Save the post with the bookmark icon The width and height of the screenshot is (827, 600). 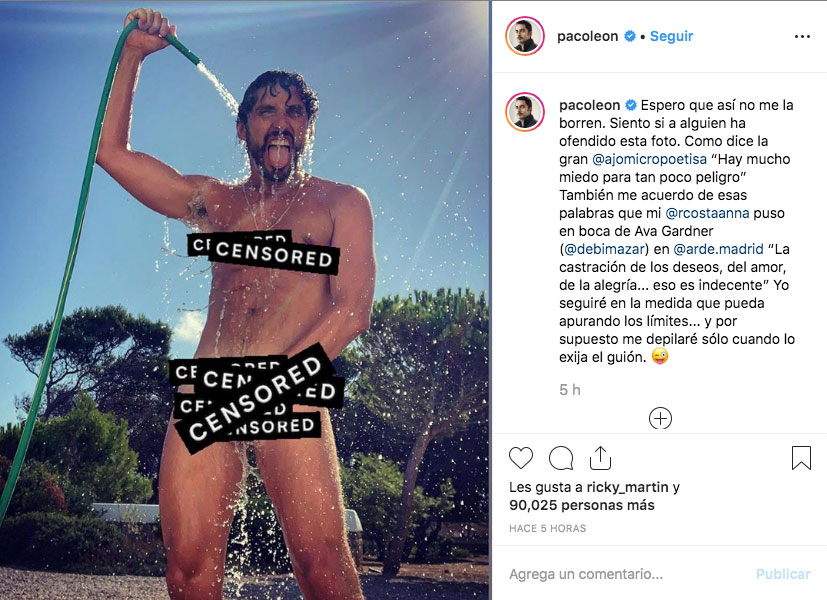pos(801,458)
